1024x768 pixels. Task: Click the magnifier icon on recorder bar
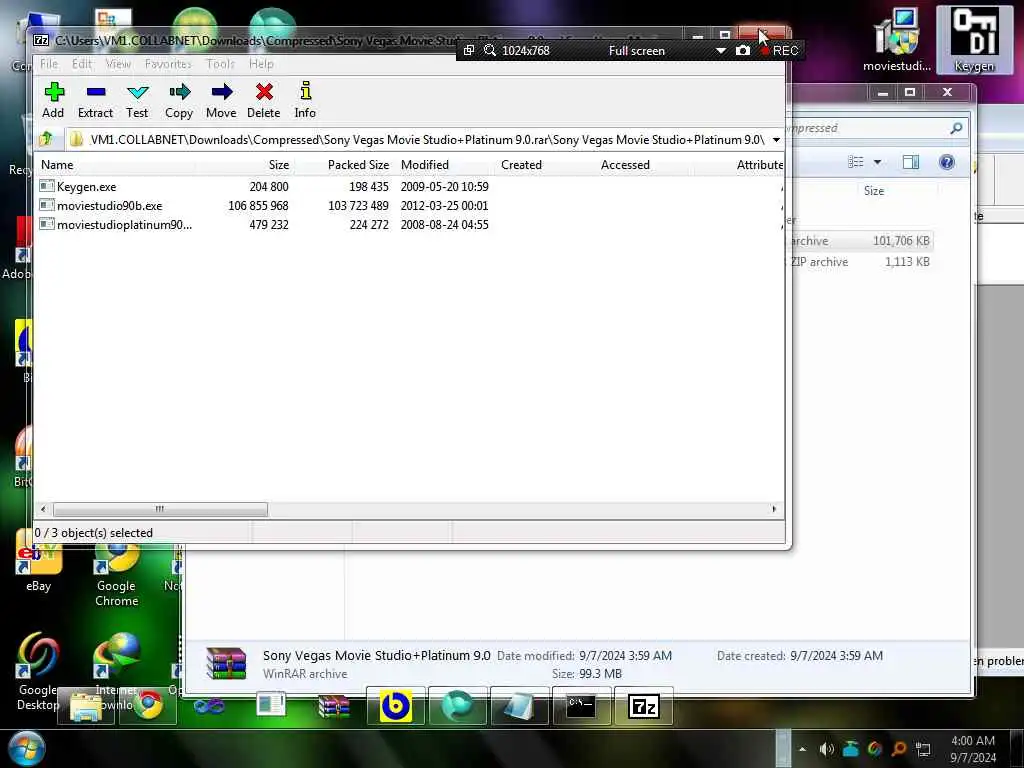[x=490, y=50]
